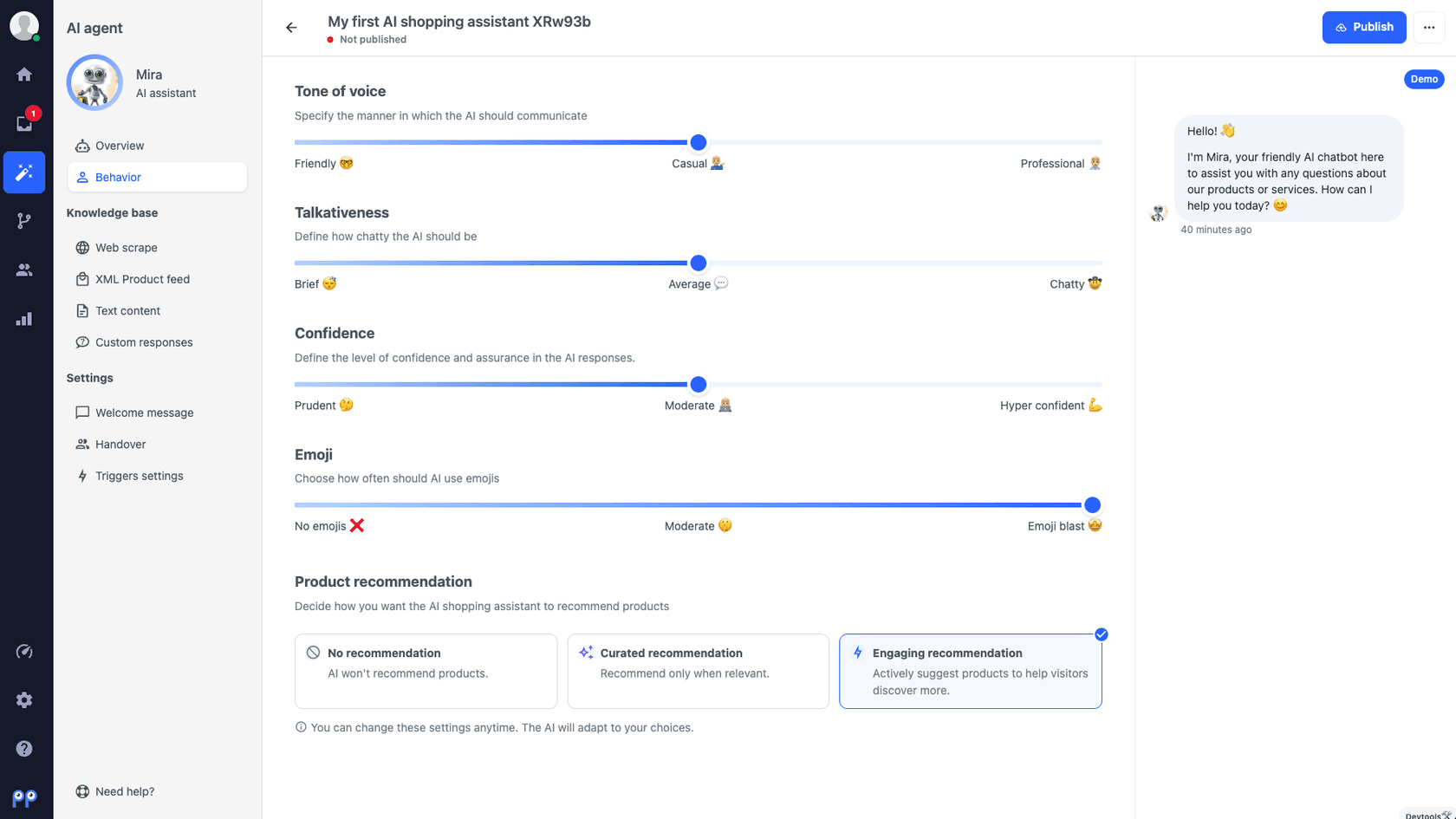Image resolution: width=1456 pixels, height=819 pixels.
Task: Click Mira's robot avatar in sidebar
Action: point(94,82)
